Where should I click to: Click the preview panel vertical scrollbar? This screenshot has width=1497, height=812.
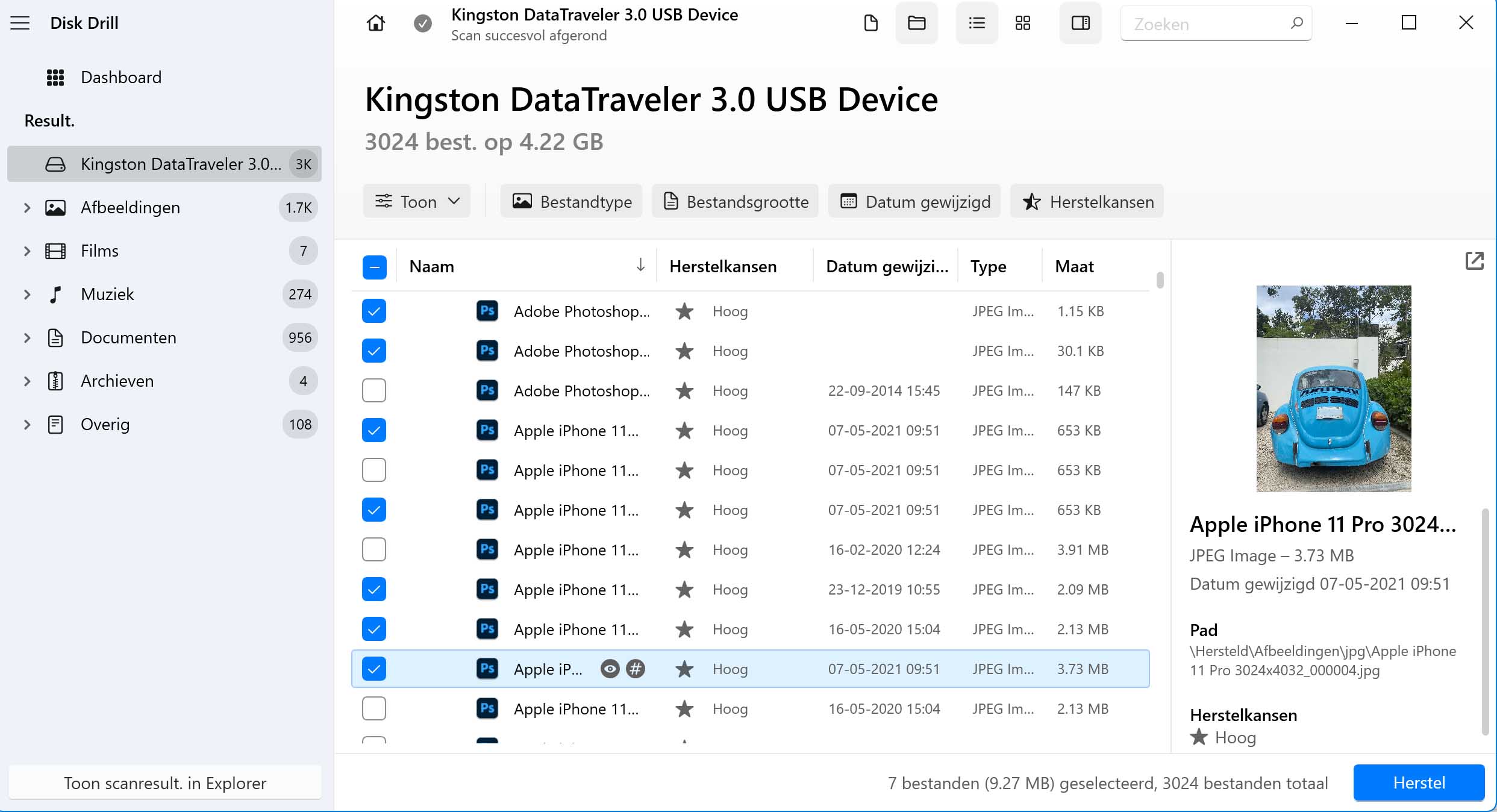tap(1485, 622)
